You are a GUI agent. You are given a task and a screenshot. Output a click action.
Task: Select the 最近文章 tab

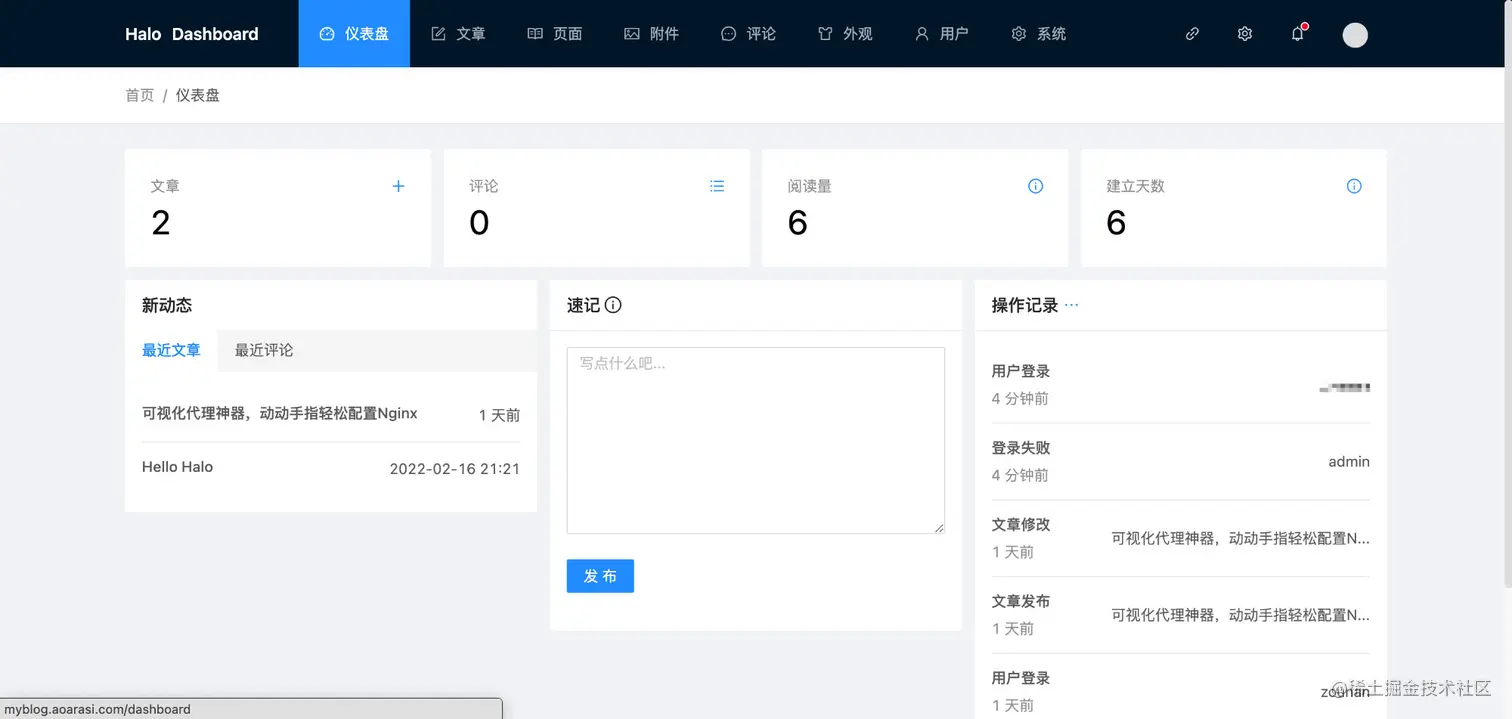point(171,350)
